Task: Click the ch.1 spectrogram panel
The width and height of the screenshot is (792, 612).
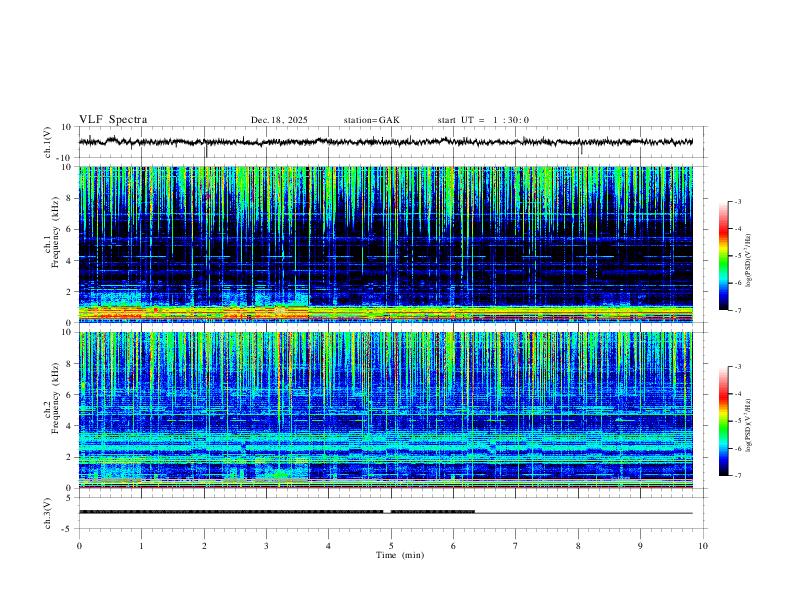Action: (x=386, y=244)
